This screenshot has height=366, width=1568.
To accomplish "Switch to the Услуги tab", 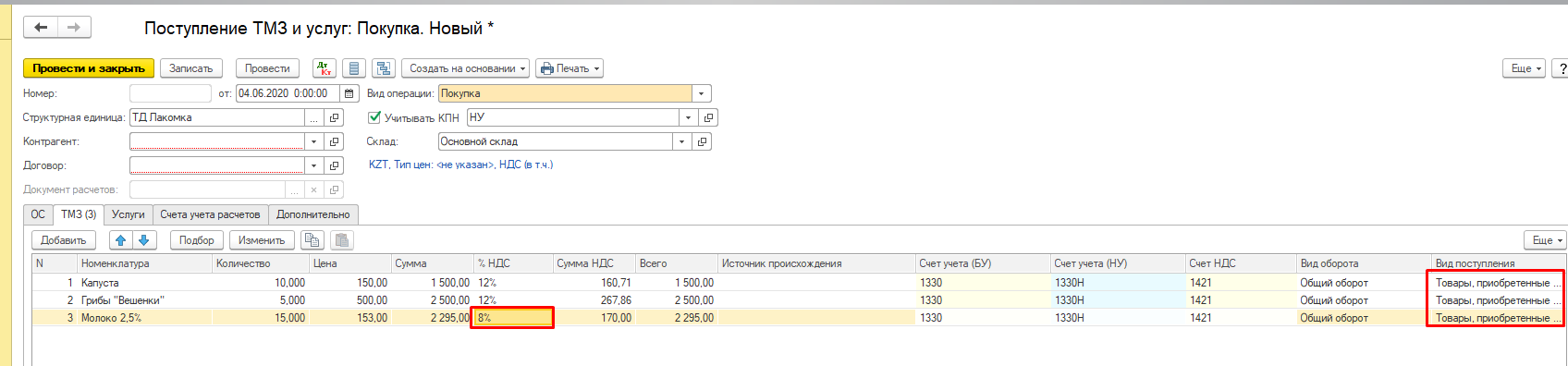I will click(129, 214).
